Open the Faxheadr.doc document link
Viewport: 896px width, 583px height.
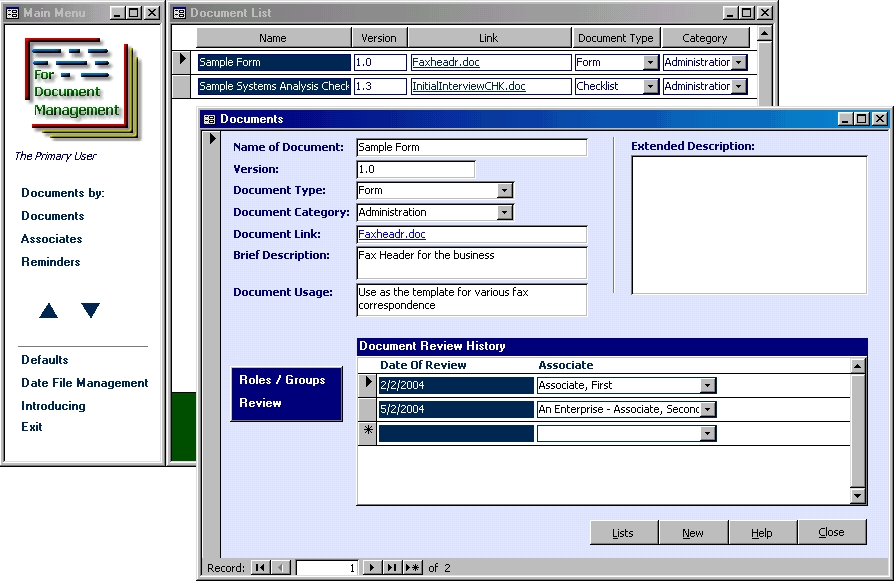pos(392,235)
